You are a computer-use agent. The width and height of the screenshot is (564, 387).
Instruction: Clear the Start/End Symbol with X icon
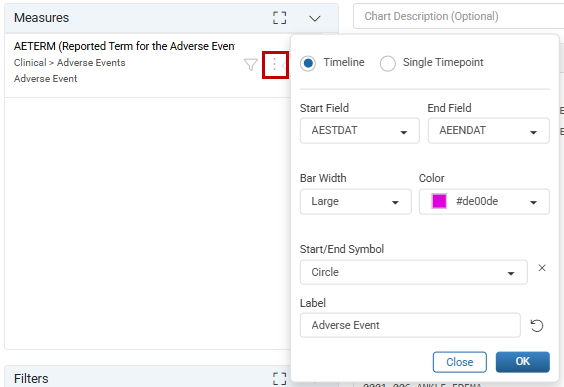(542, 268)
